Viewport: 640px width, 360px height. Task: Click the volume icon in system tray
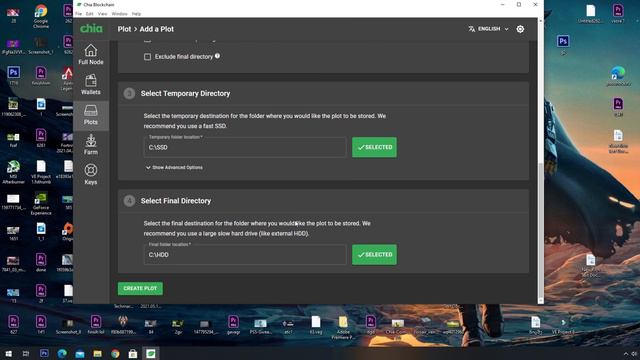coord(635,354)
